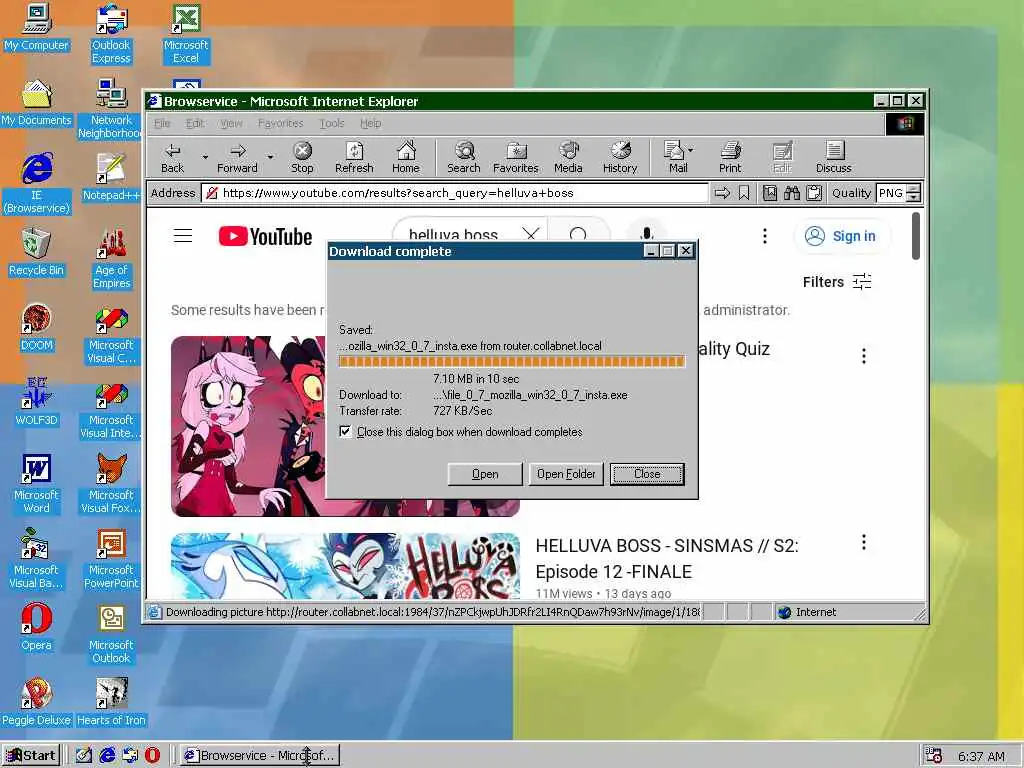Expand the Forward button history dropdown arrow
The width and height of the screenshot is (1024, 768).
point(270,157)
